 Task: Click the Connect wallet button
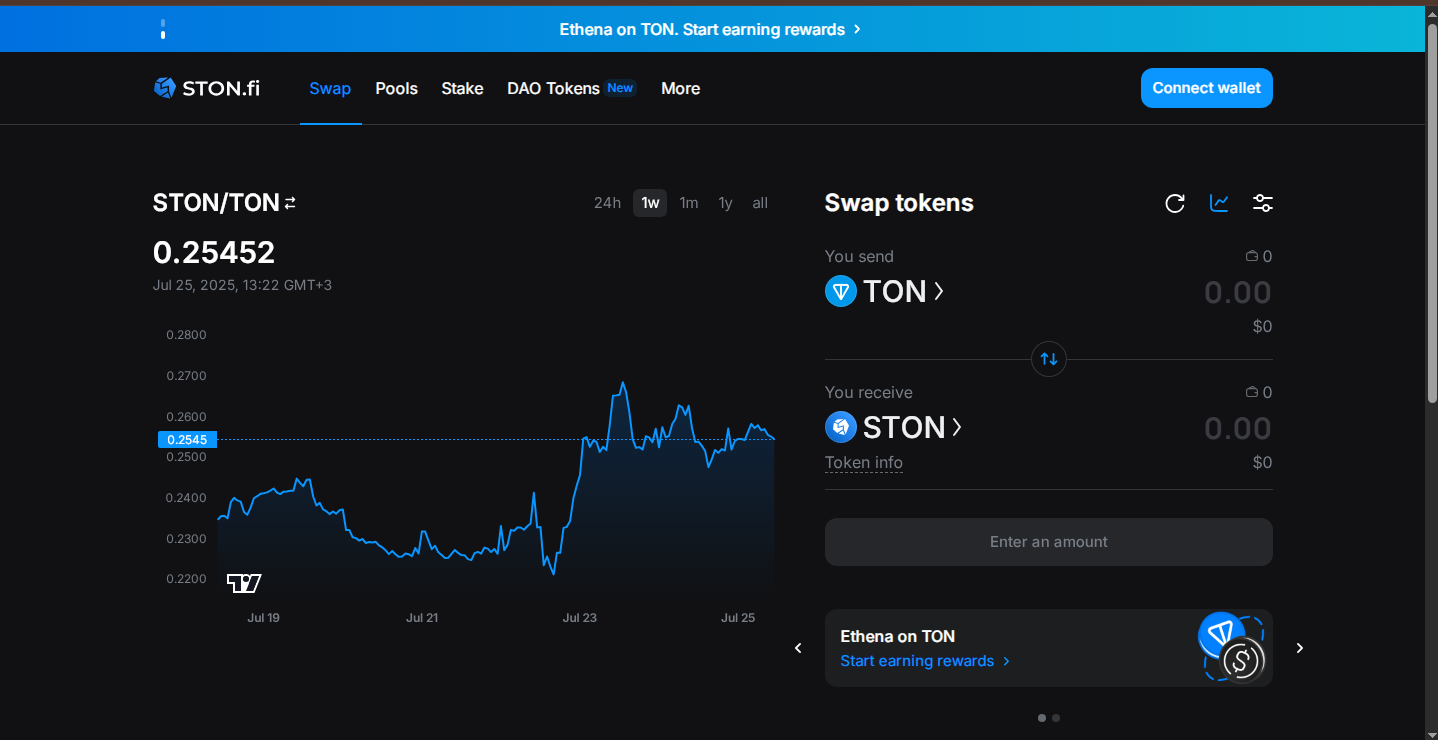tap(1207, 88)
